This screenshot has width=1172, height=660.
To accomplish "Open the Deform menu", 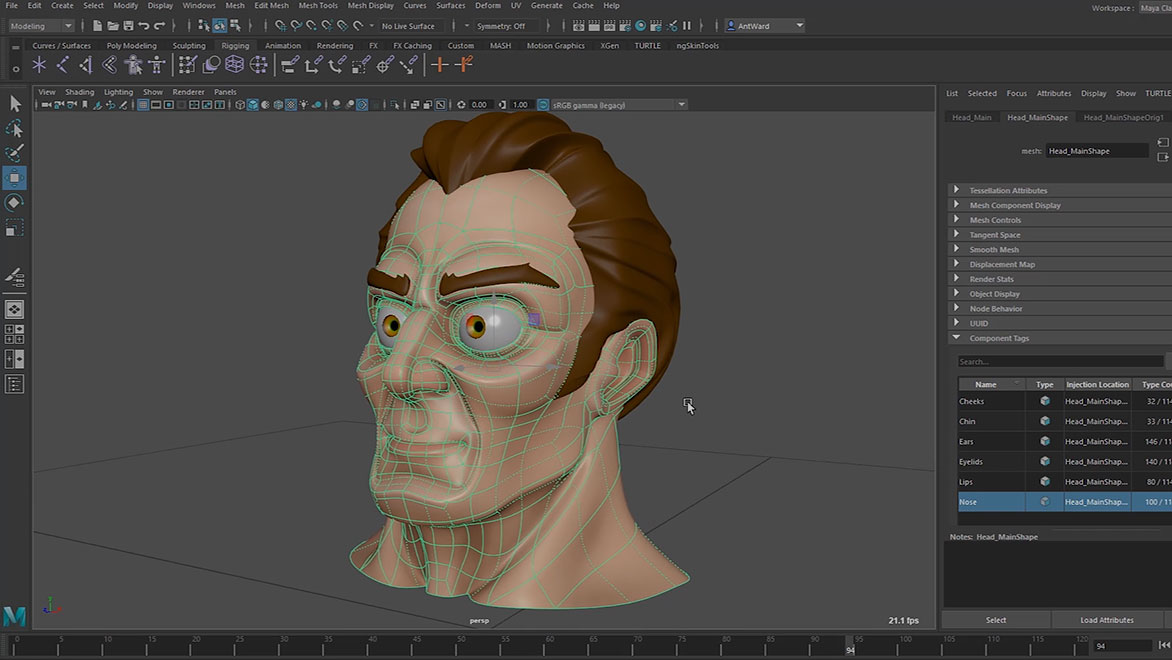I will click(x=488, y=5).
